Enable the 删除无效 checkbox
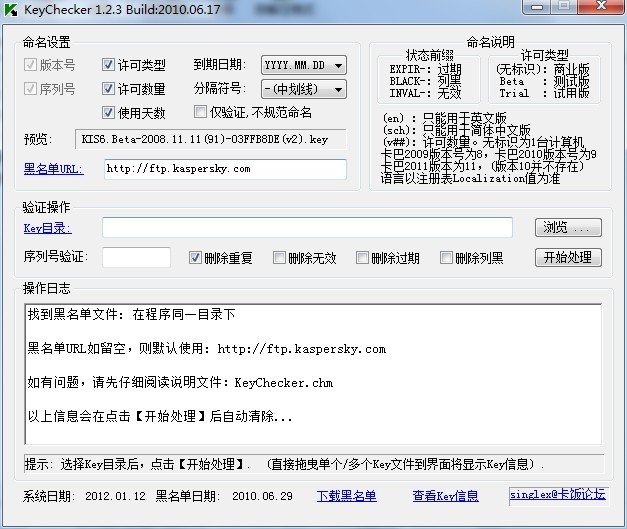 [x=280, y=257]
